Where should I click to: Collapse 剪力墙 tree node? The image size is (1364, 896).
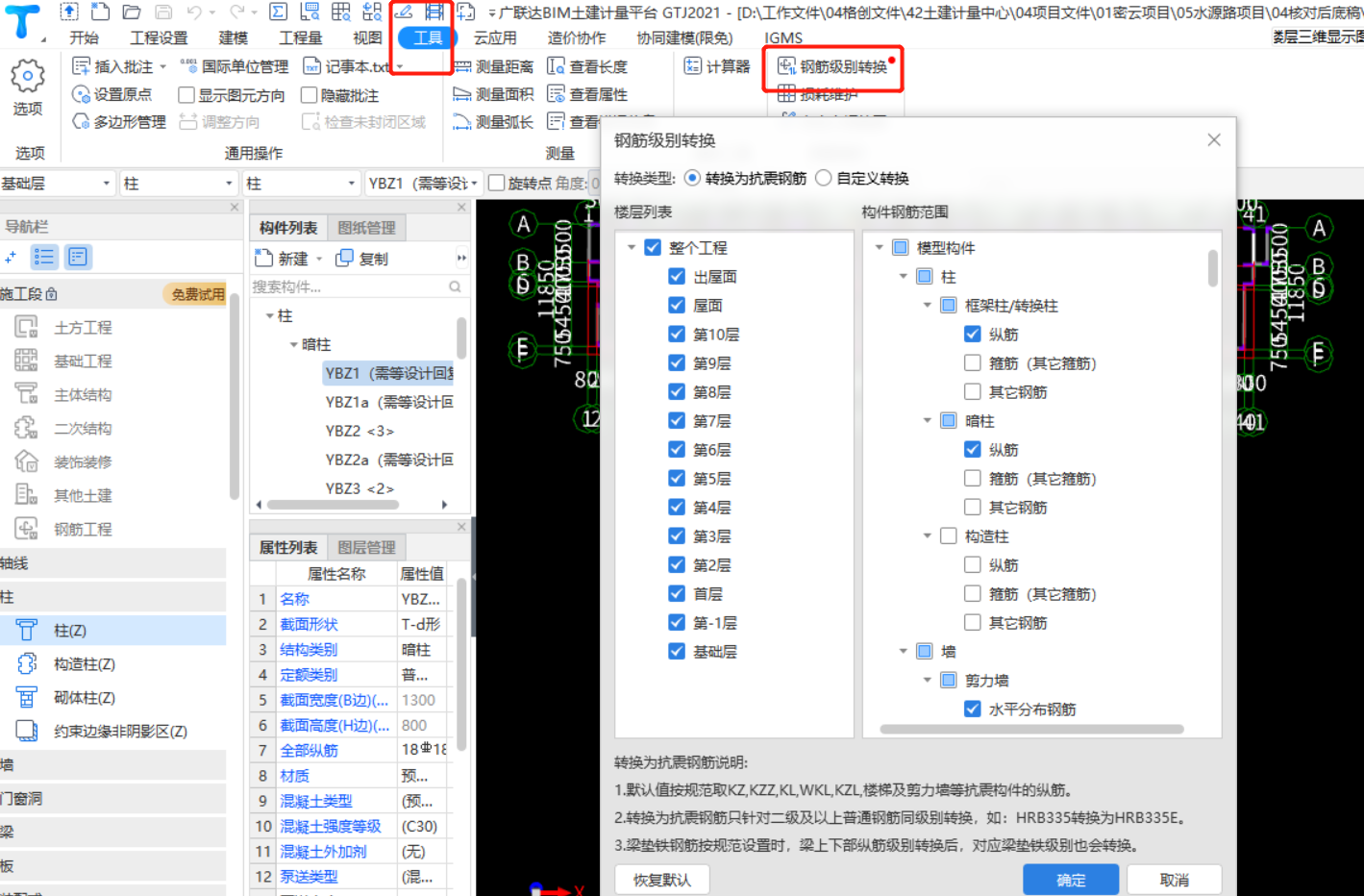coord(927,680)
